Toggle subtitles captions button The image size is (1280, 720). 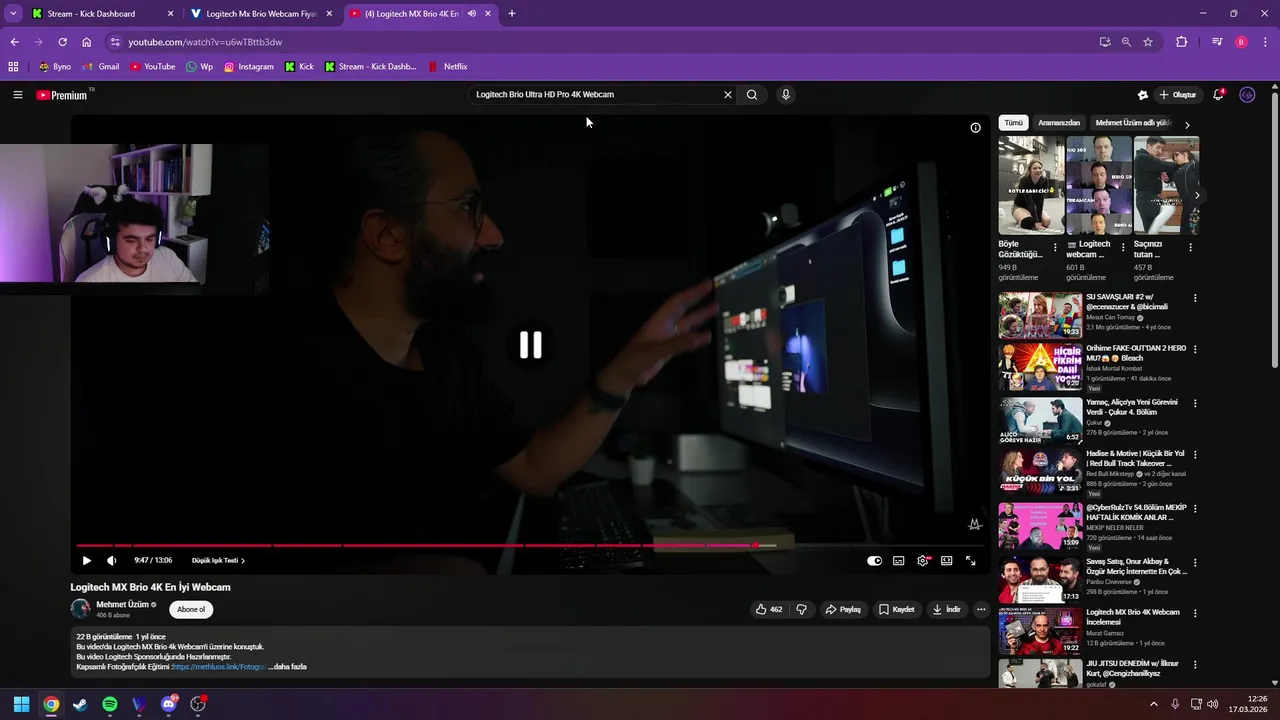pyautogui.click(x=899, y=561)
